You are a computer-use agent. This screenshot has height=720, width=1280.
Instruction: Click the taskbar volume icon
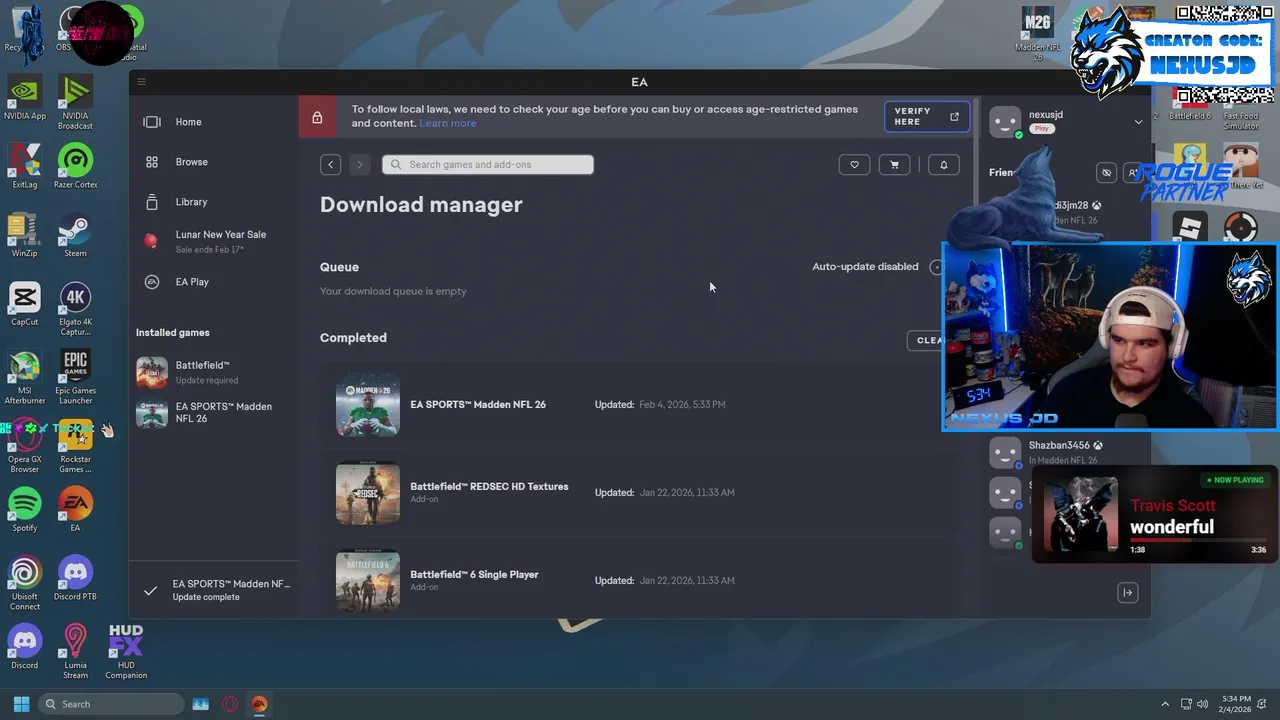1203,704
